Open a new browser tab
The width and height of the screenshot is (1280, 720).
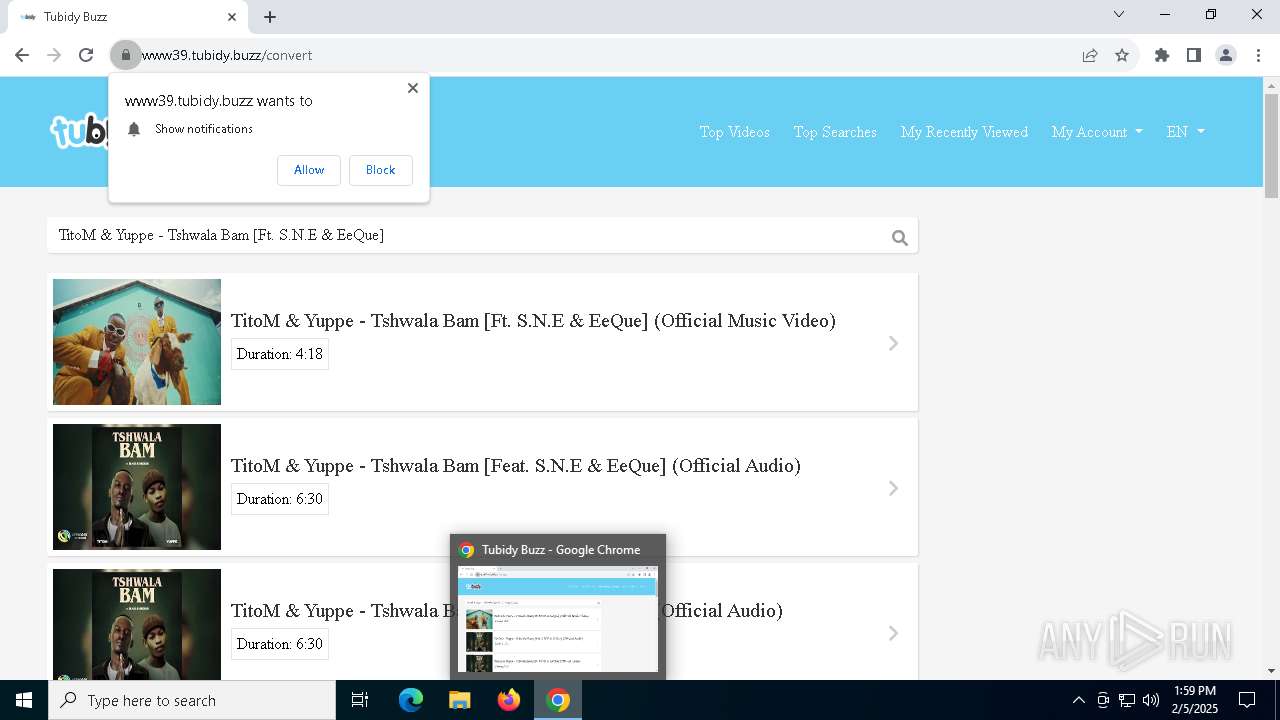(270, 17)
